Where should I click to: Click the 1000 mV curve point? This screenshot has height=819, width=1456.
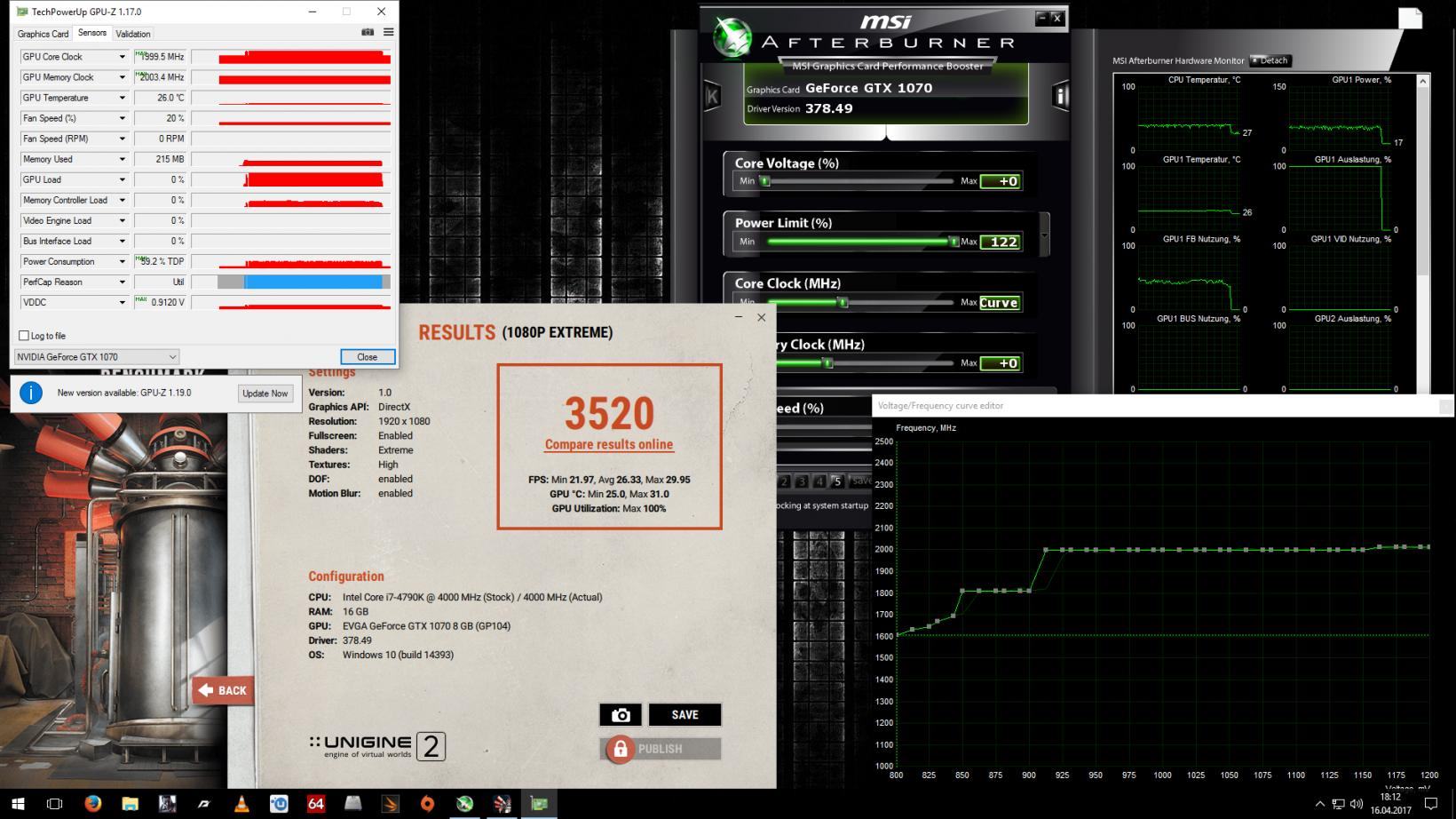(1163, 550)
